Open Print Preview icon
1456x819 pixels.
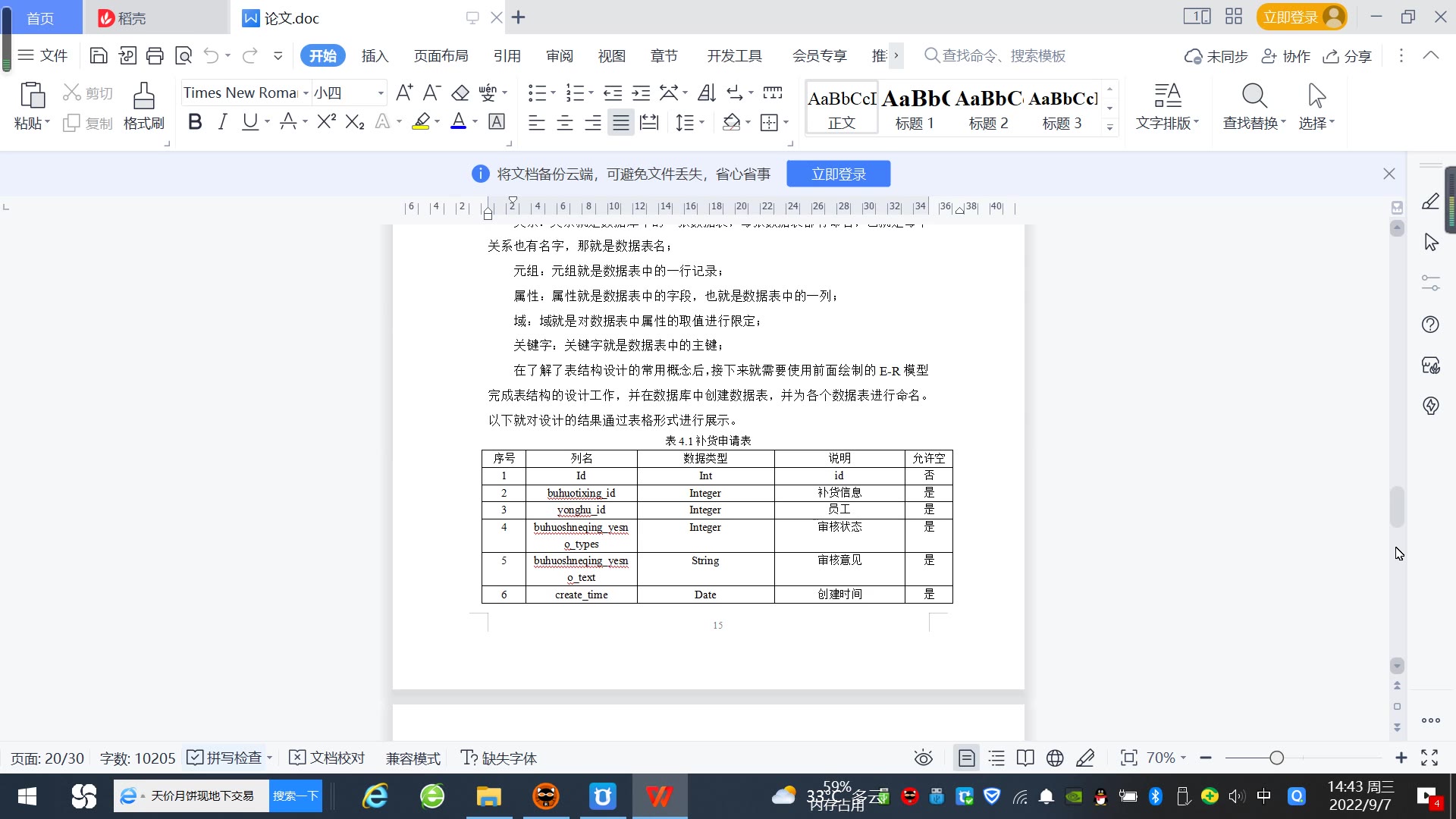click(x=184, y=55)
